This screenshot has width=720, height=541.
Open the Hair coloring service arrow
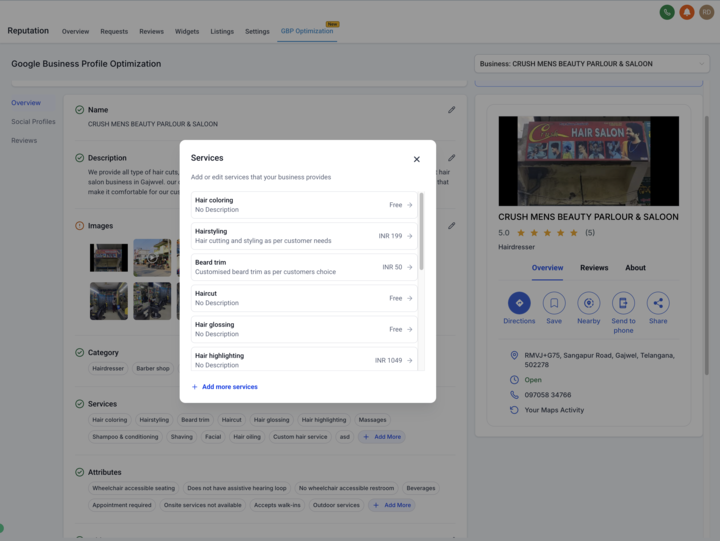click(410, 205)
